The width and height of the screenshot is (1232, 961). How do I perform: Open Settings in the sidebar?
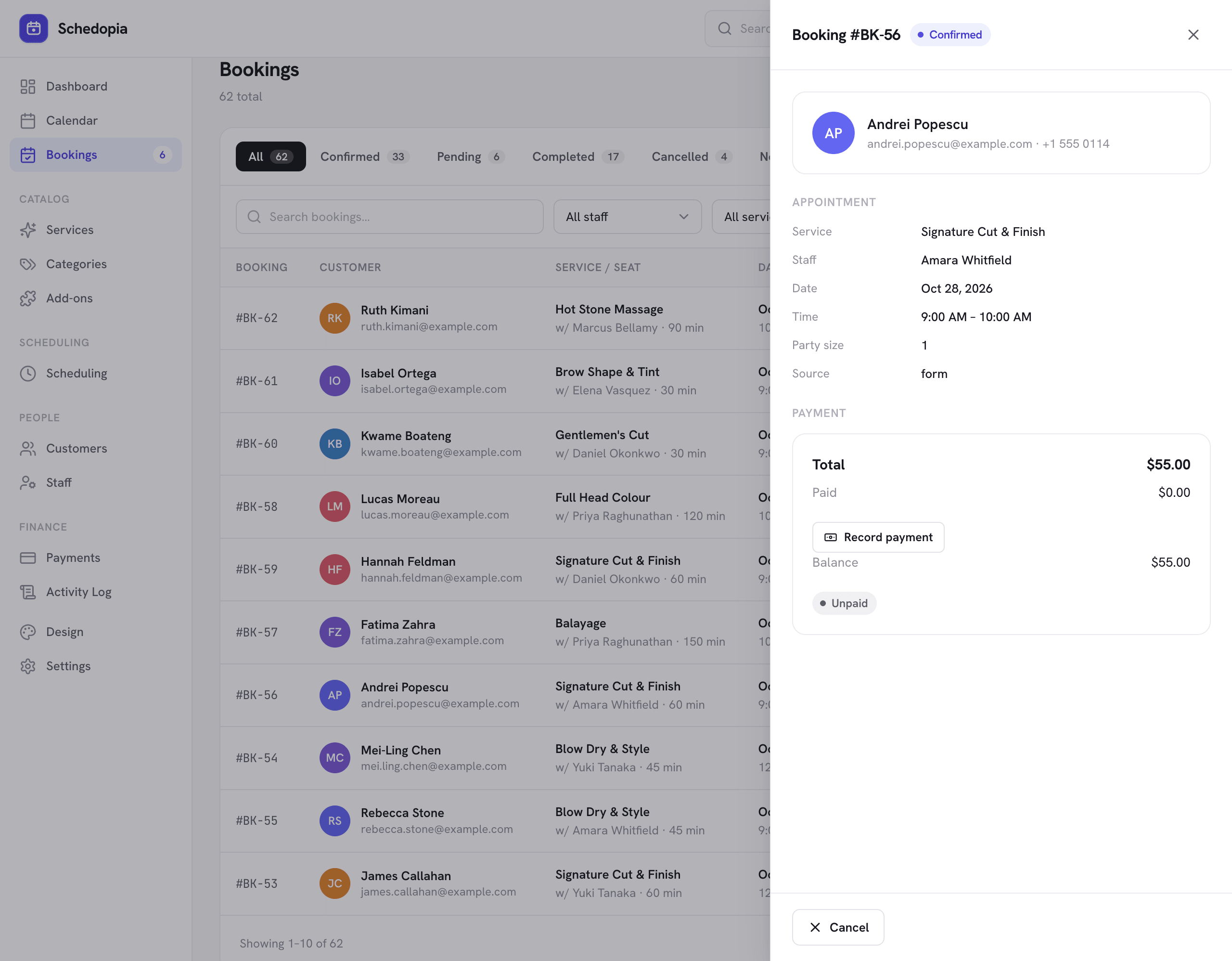(x=95, y=666)
